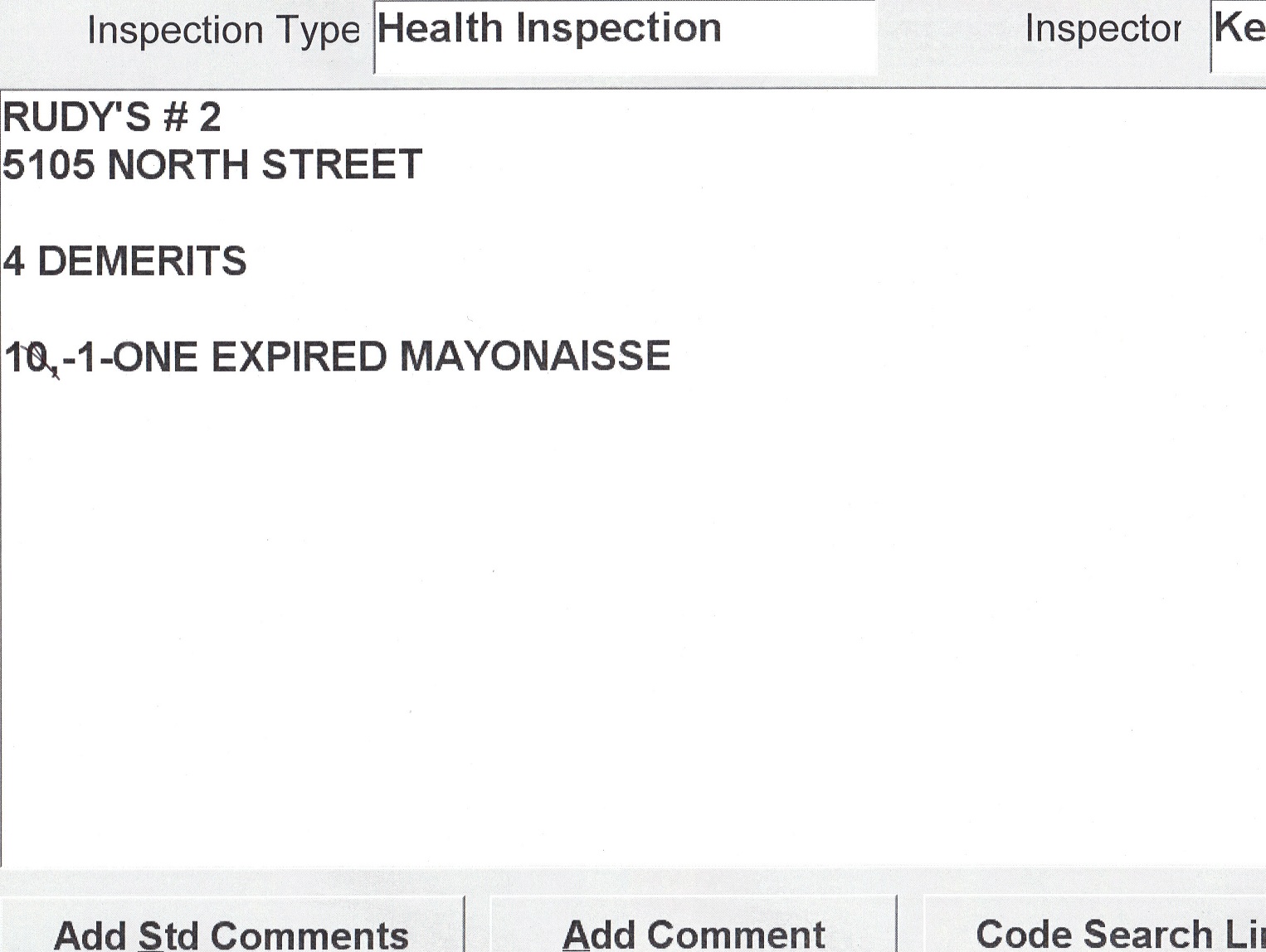Click the Add Std Comments button
The height and width of the screenshot is (952, 1266).
click(231, 933)
